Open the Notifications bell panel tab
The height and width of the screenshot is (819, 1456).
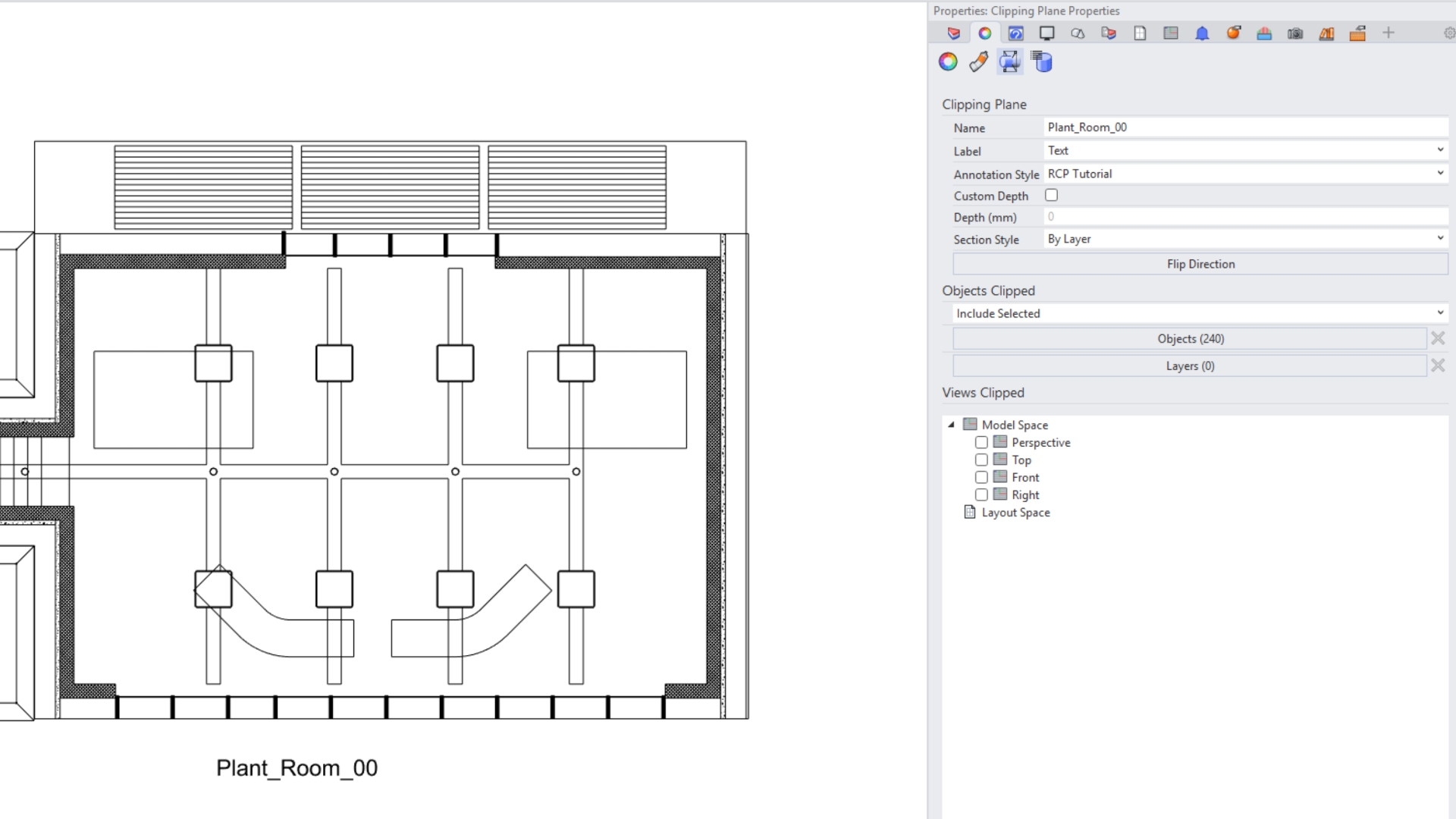pos(1202,33)
